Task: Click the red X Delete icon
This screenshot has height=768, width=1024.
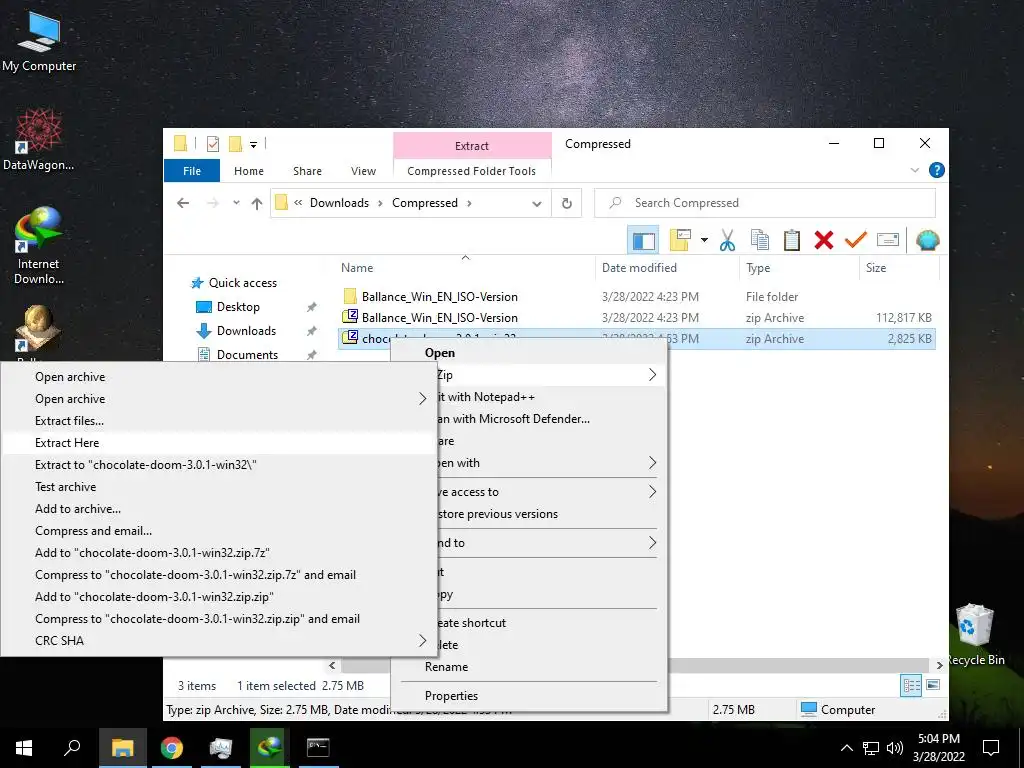Action: (824, 240)
